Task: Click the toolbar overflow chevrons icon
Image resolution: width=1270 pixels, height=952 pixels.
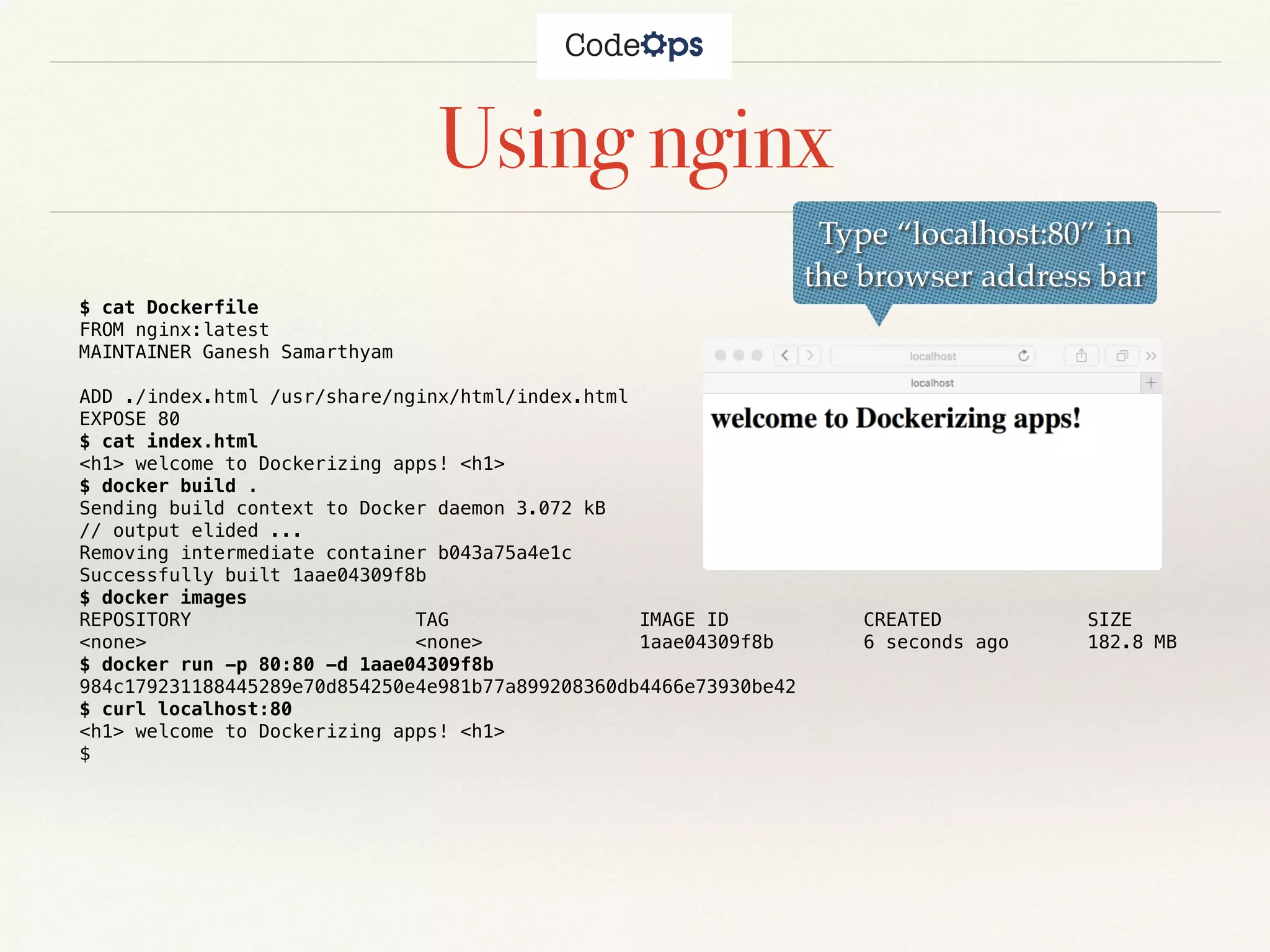Action: tap(1152, 356)
